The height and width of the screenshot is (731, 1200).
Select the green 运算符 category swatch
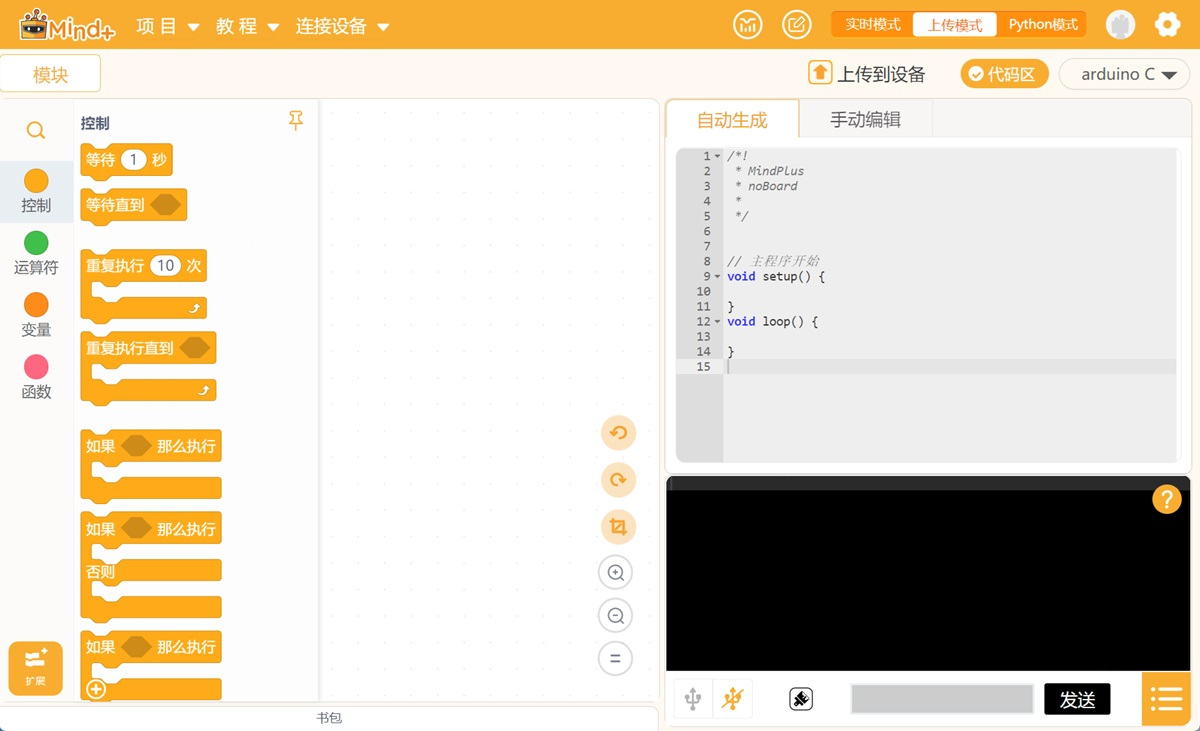pos(36,243)
